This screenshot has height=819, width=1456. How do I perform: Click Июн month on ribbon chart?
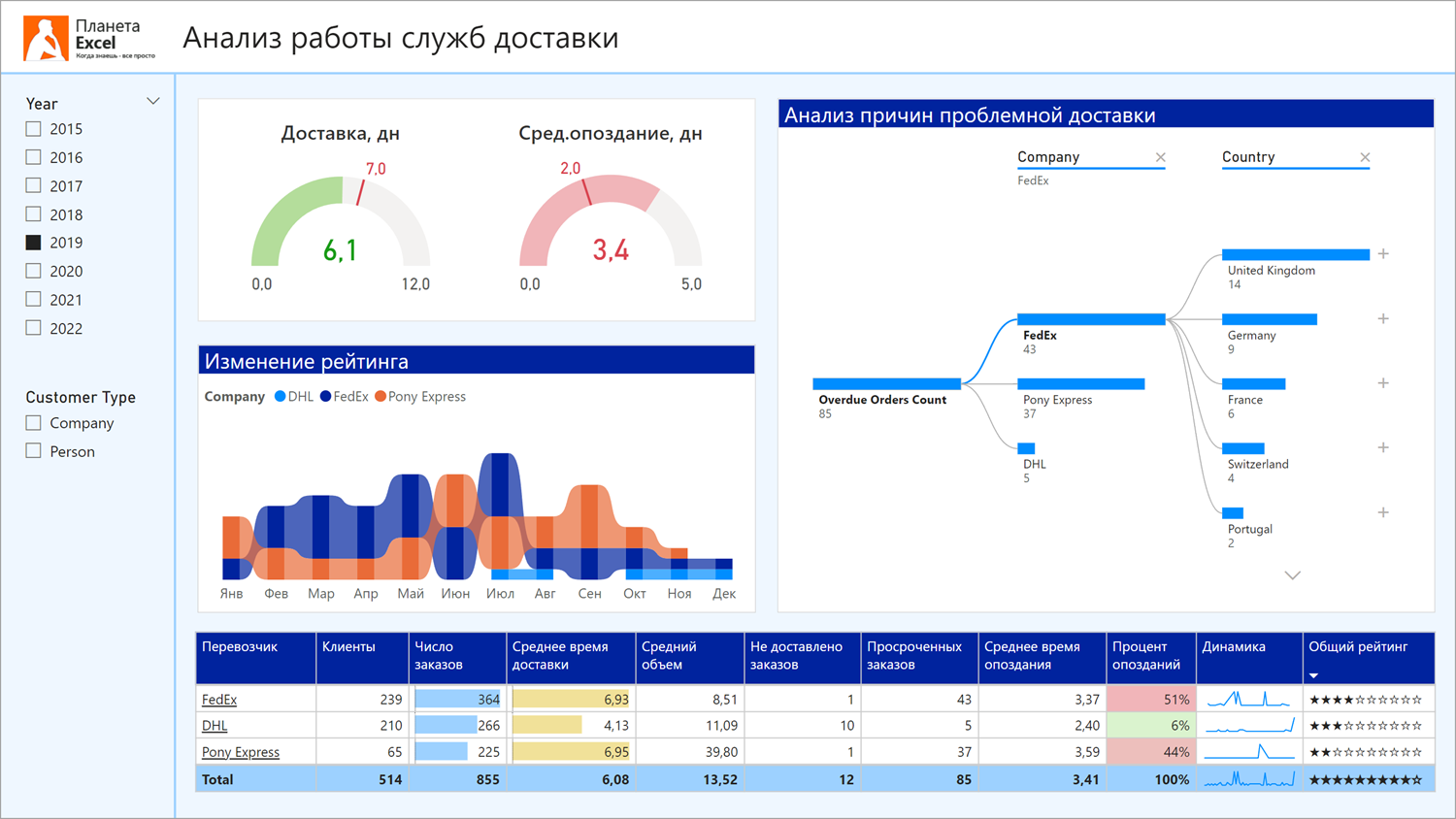coord(455,594)
